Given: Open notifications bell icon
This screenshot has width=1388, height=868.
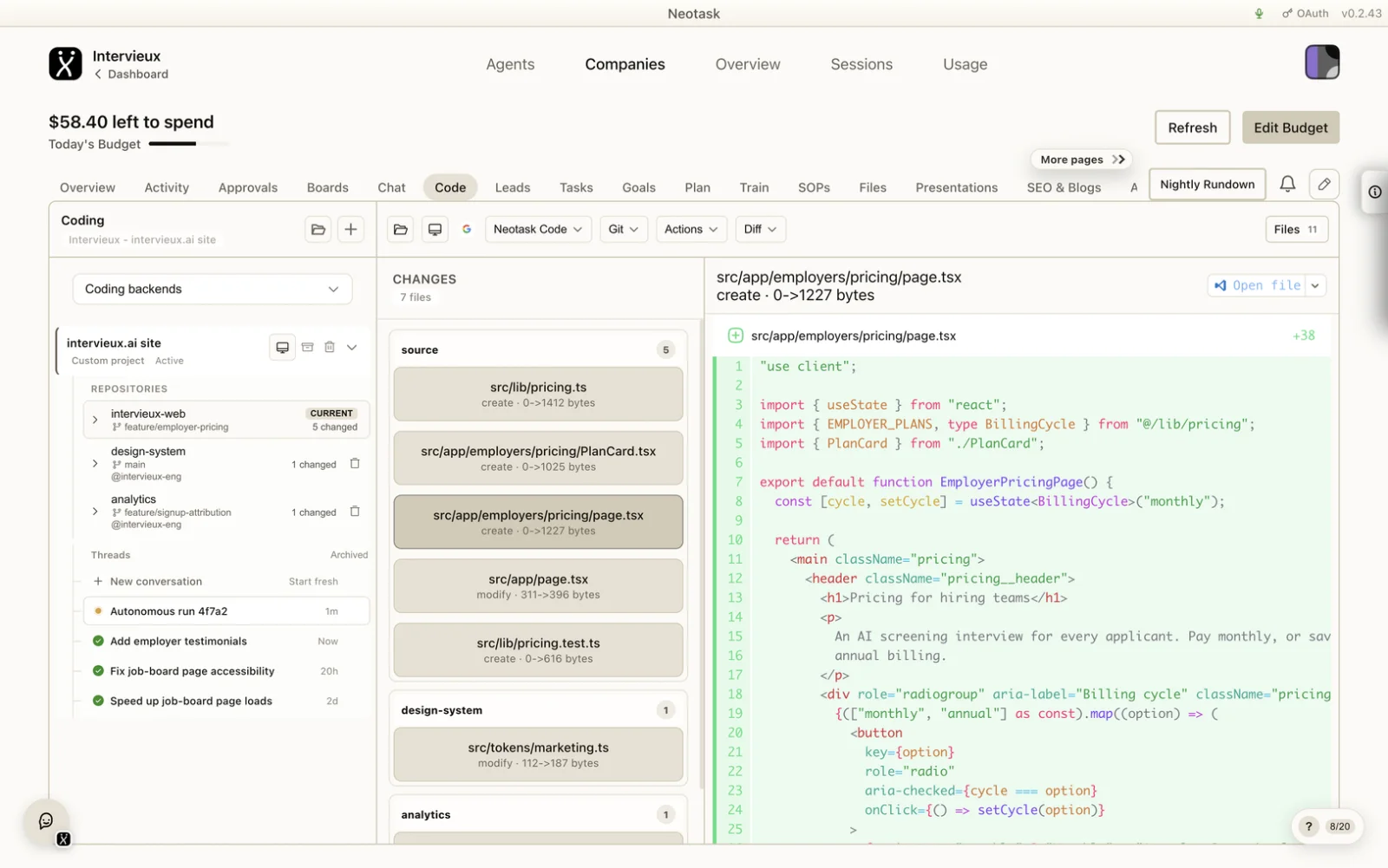Looking at the screenshot, I should tap(1287, 184).
